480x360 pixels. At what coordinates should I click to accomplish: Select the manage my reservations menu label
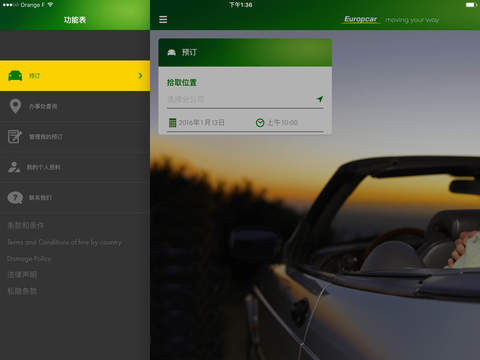[46, 137]
